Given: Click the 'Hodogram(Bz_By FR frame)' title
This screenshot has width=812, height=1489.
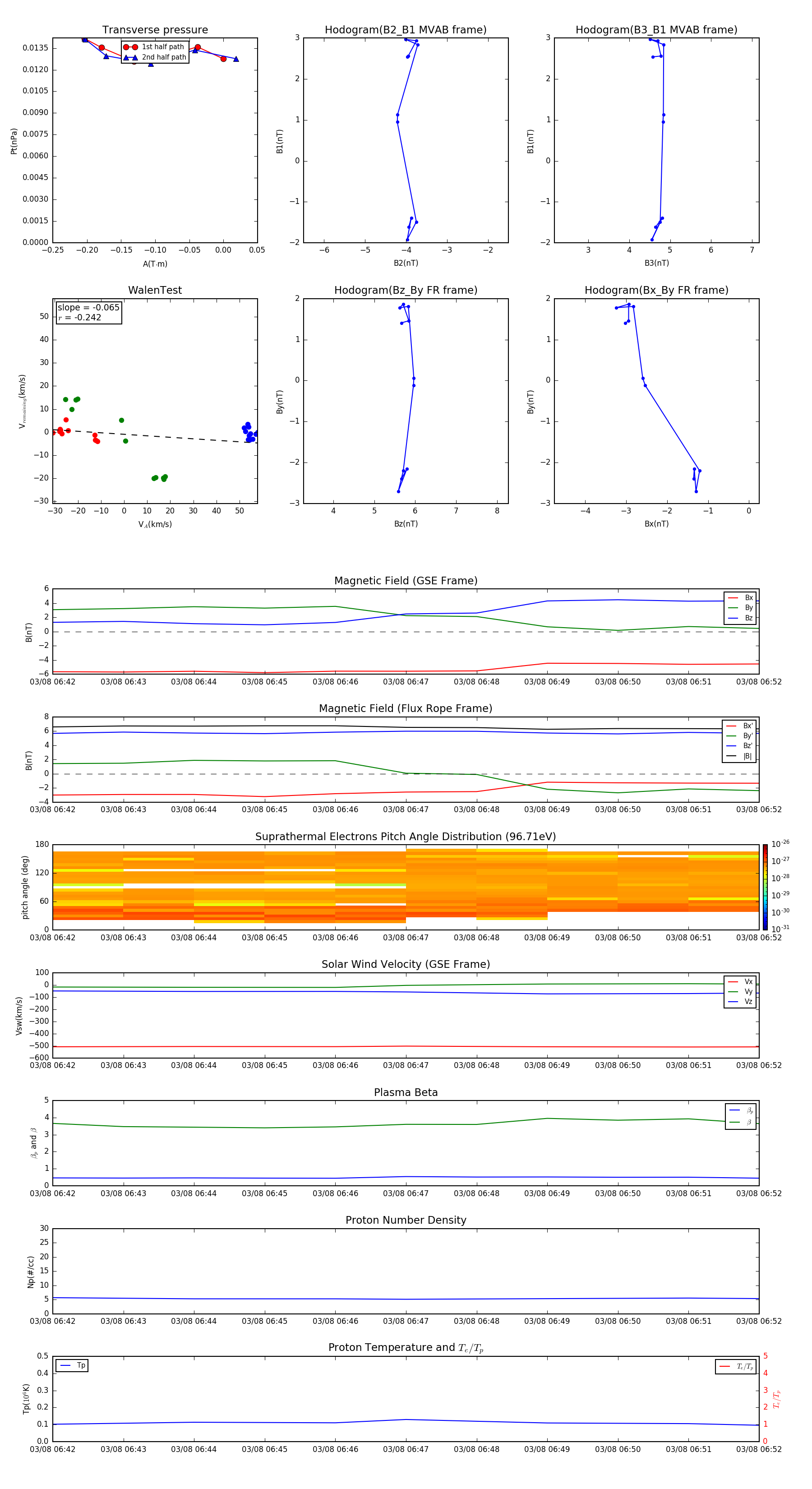Looking at the screenshot, I should click(x=406, y=290).
